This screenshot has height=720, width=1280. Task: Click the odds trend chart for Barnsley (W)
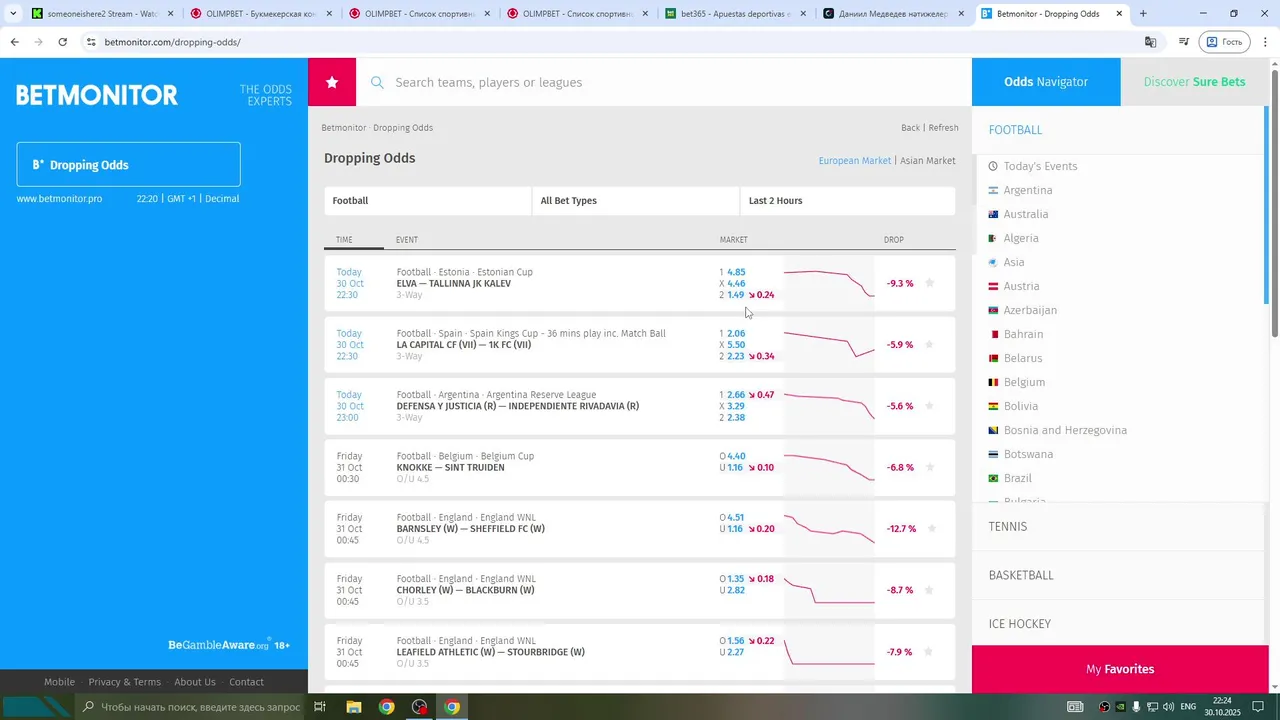tap(829, 528)
